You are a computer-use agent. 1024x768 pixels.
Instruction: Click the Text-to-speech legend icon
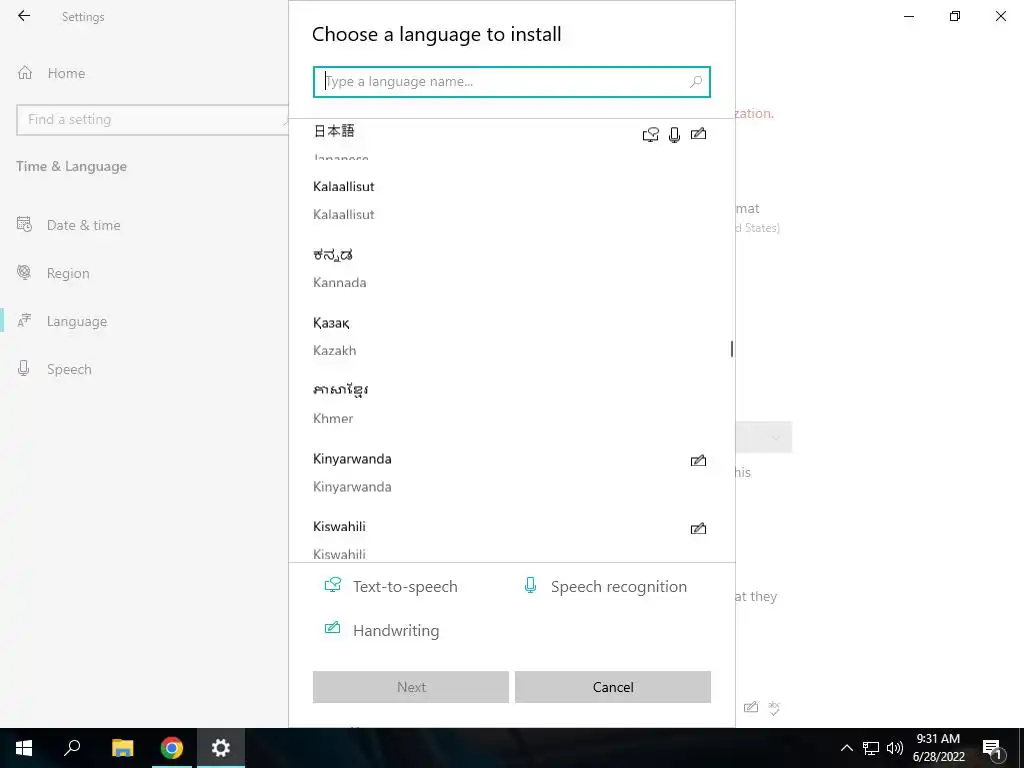[333, 585]
